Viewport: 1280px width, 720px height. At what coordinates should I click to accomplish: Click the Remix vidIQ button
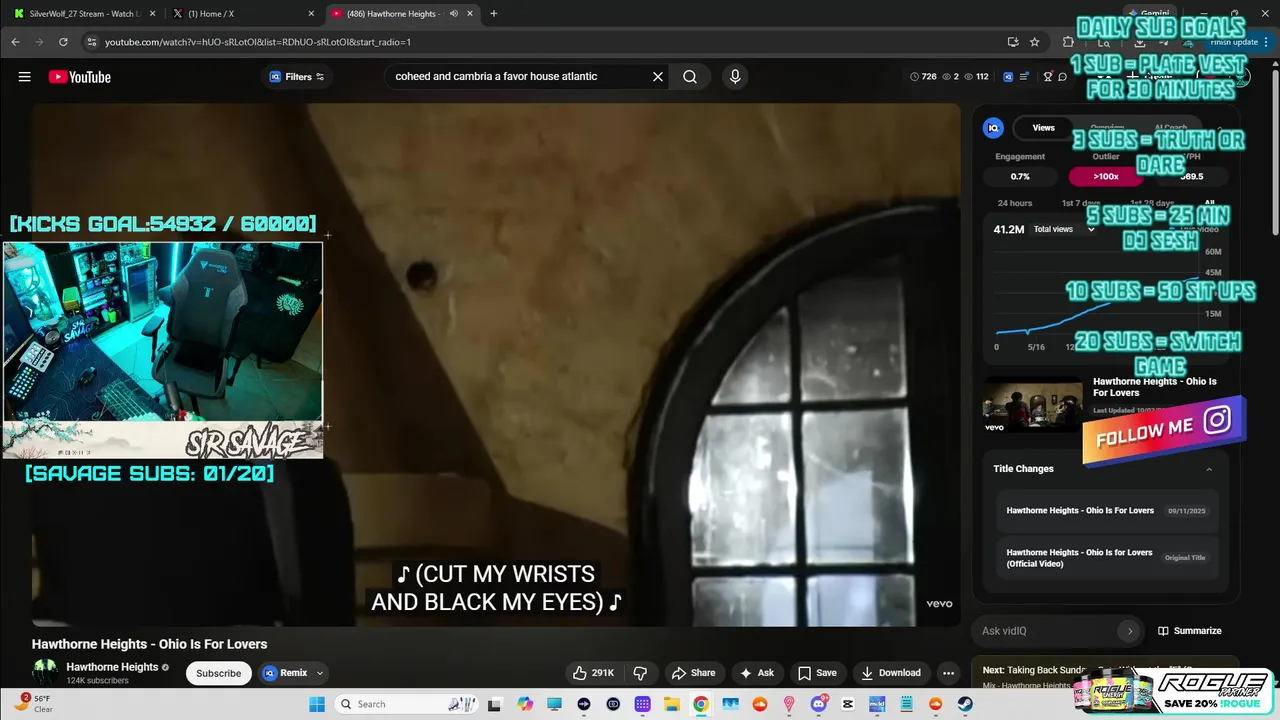285,673
